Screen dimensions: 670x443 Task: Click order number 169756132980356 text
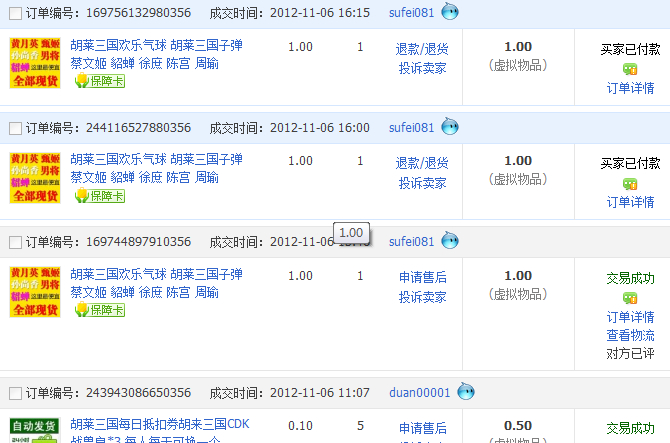pyautogui.click(x=138, y=13)
